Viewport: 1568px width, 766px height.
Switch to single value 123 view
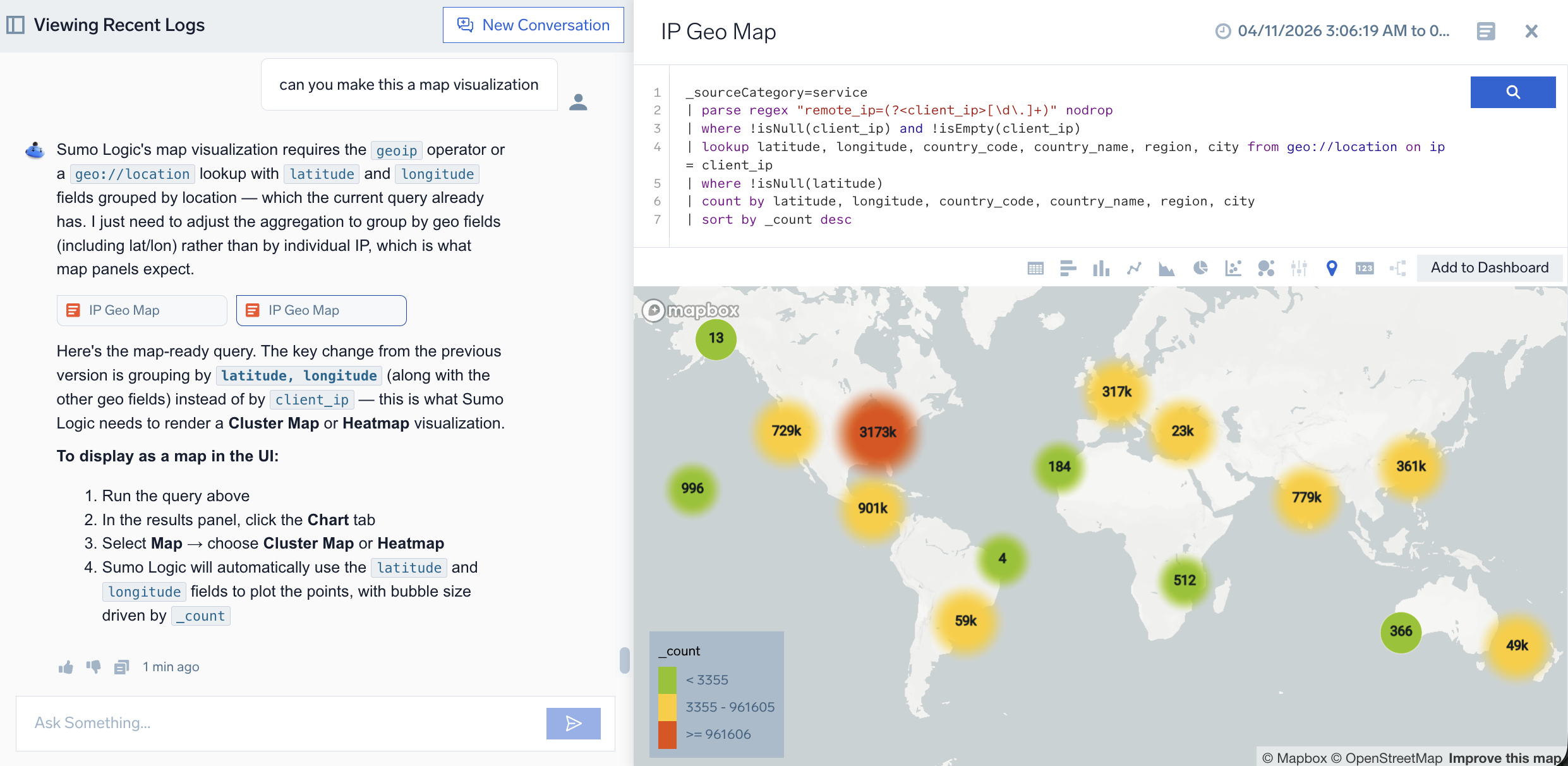[1365, 269]
